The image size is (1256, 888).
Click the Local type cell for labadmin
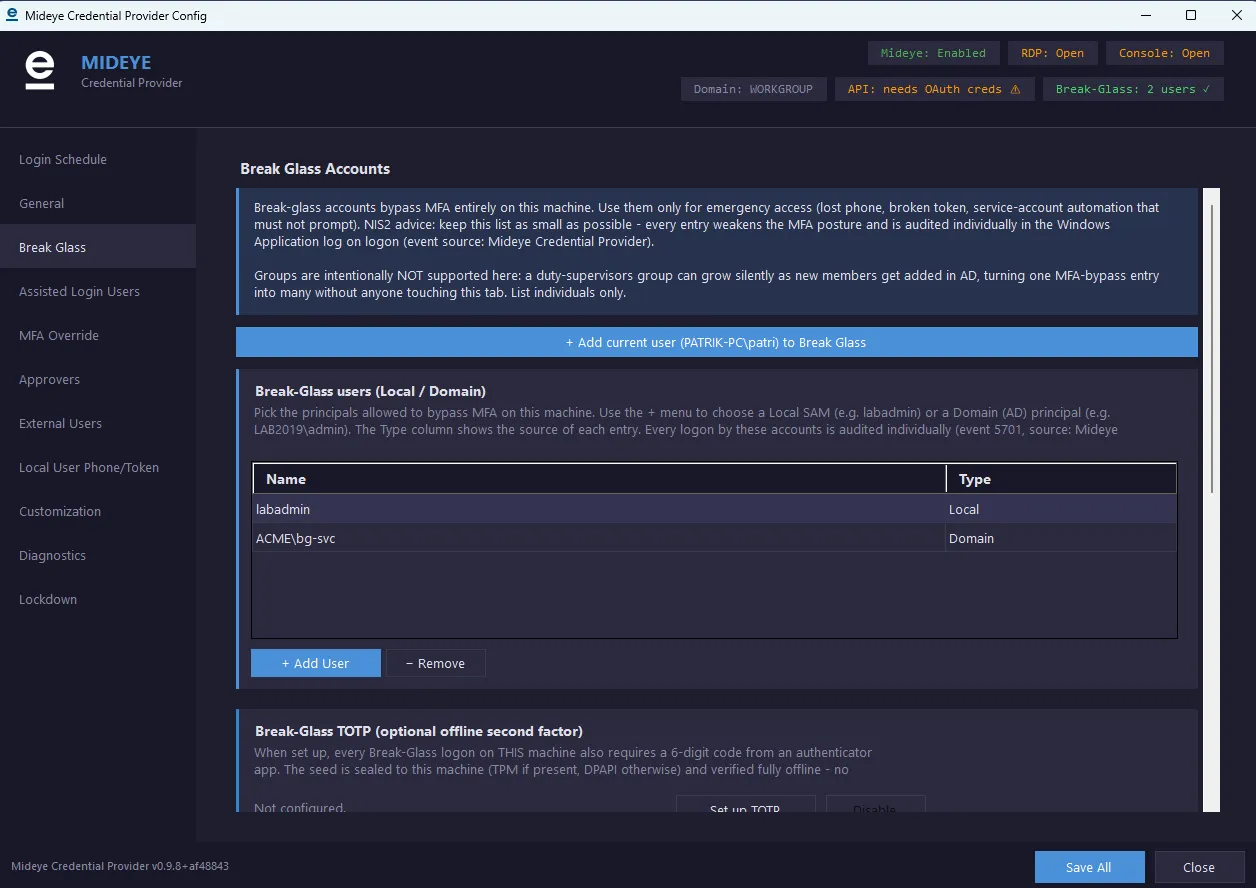1062,509
